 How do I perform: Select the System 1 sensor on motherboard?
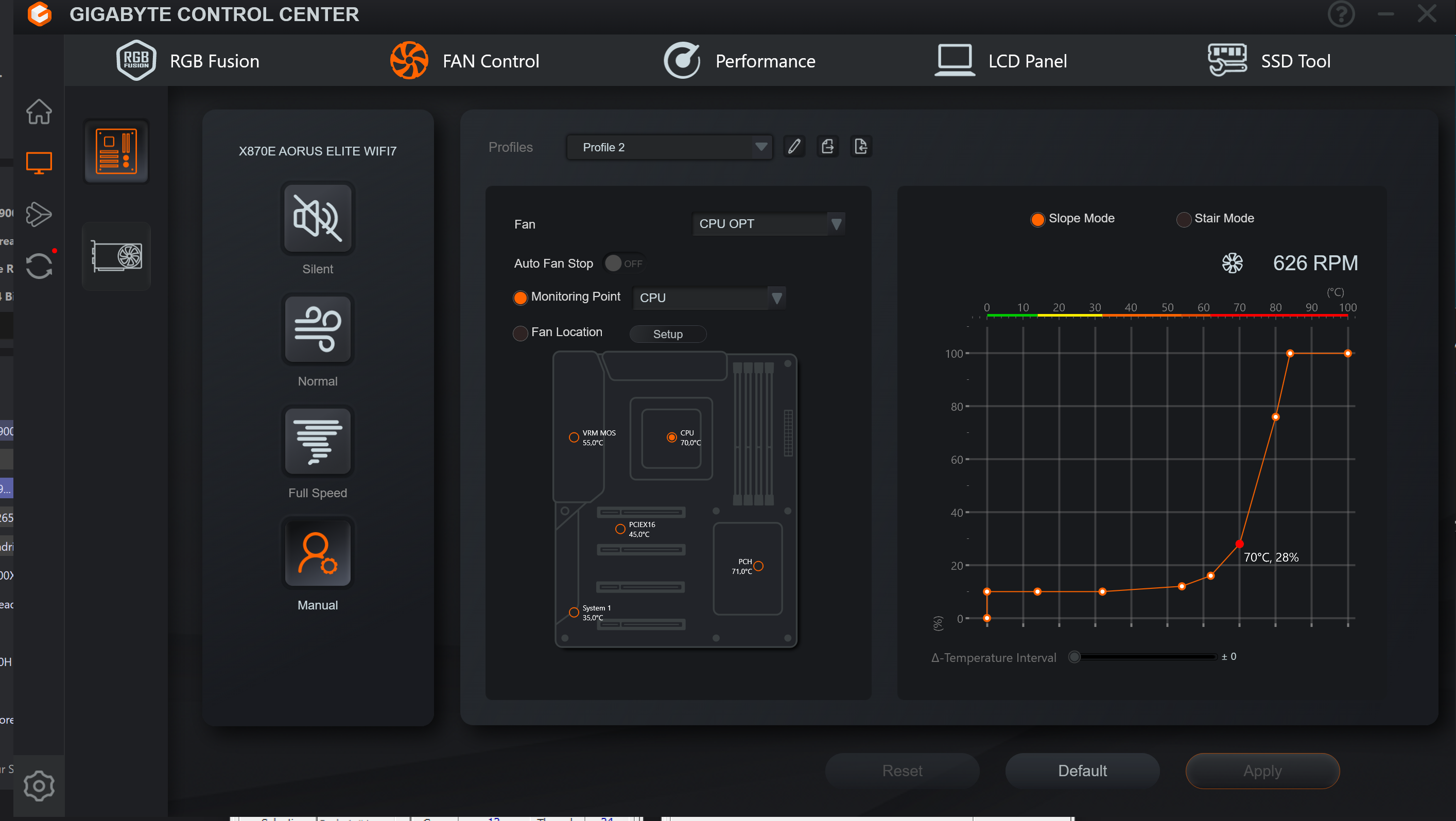point(574,612)
